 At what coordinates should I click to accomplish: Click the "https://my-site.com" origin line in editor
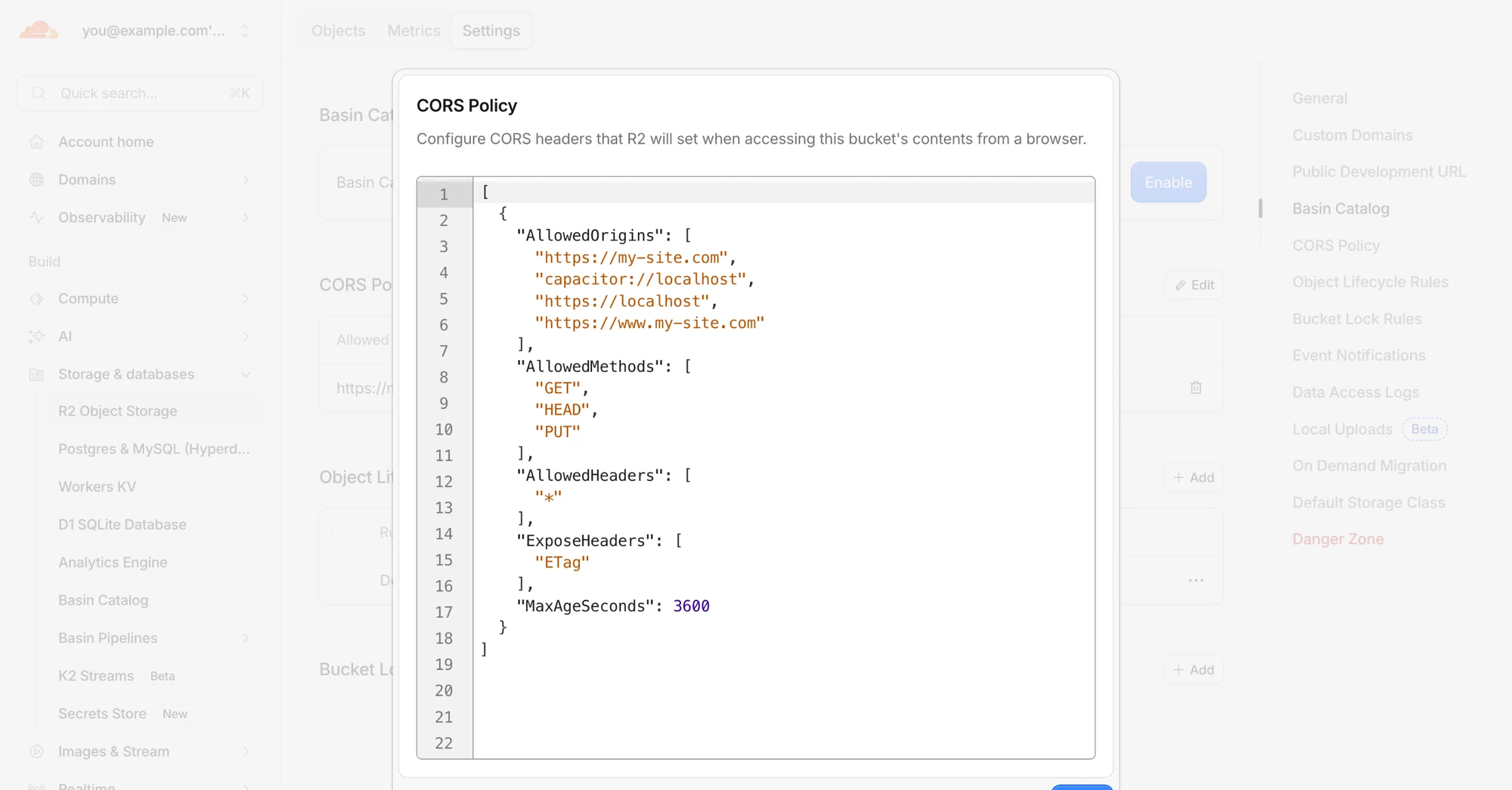coord(635,258)
